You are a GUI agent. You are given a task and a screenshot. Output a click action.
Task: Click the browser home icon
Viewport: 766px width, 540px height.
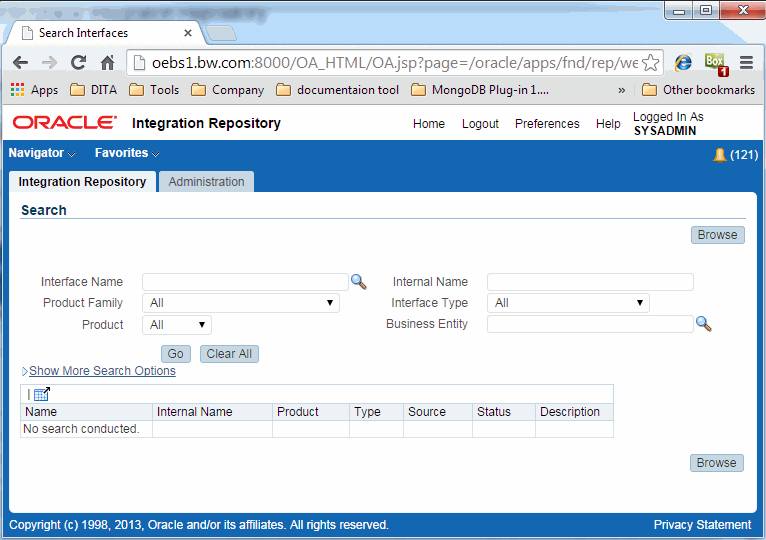[107, 63]
